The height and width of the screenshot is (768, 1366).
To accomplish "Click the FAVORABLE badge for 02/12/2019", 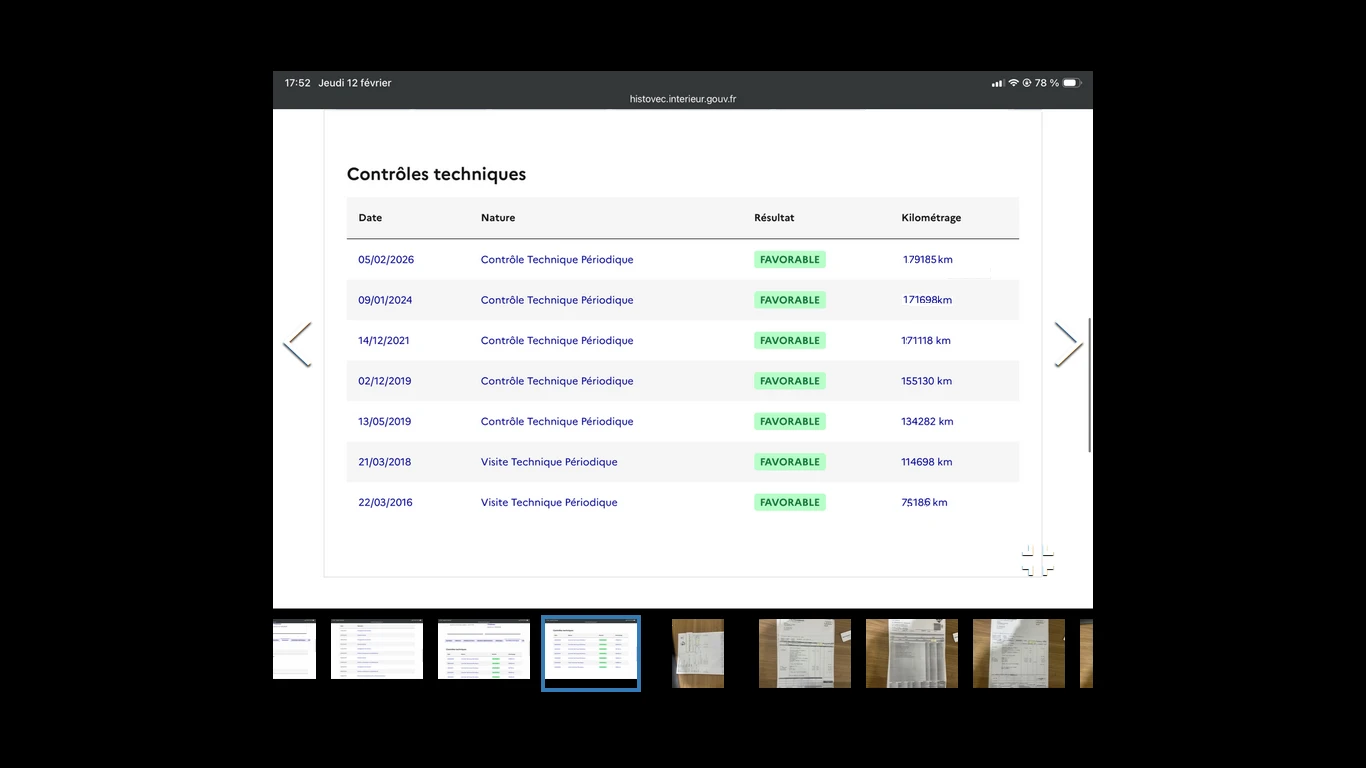I will tap(790, 381).
